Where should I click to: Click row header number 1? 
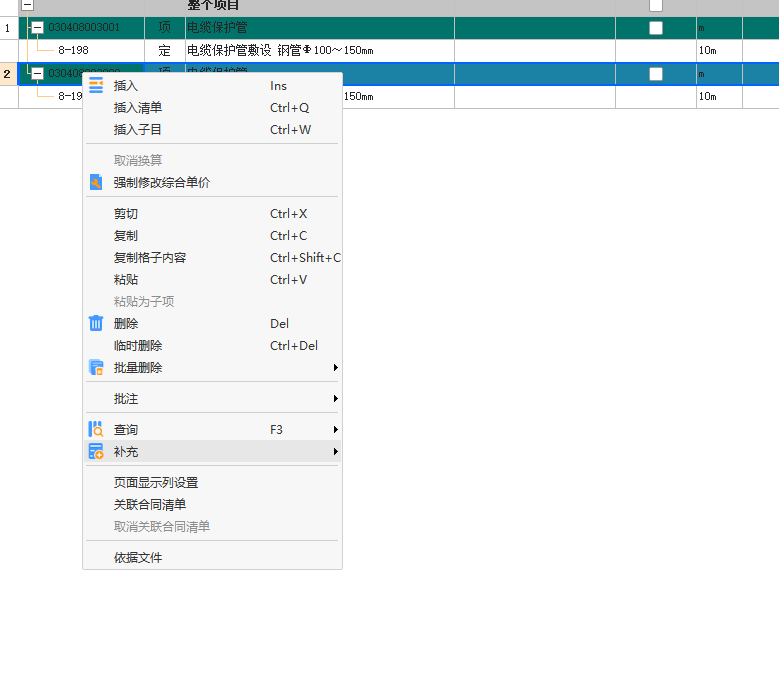point(9,28)
